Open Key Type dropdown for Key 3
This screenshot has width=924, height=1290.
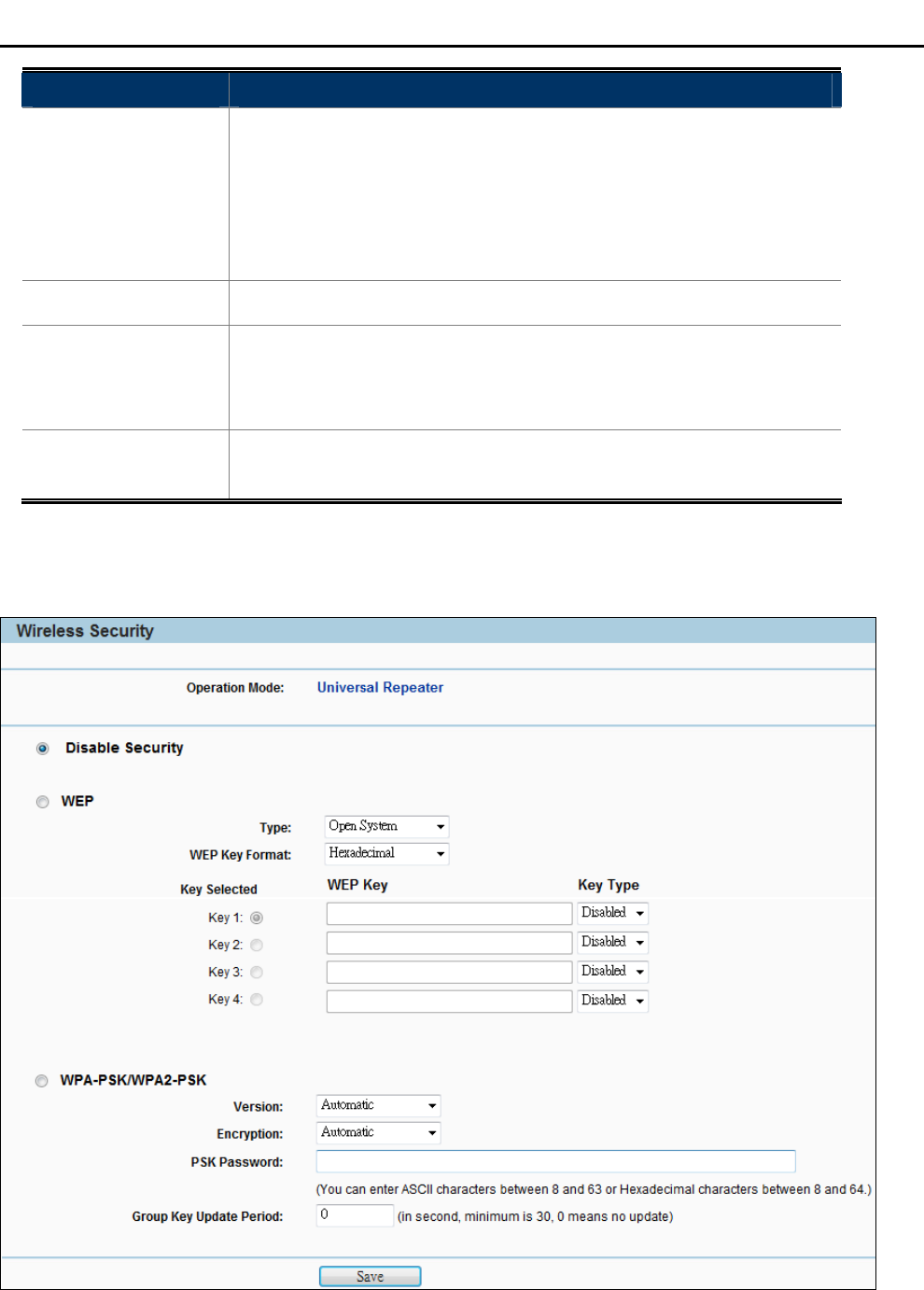(x=612, y=972)
